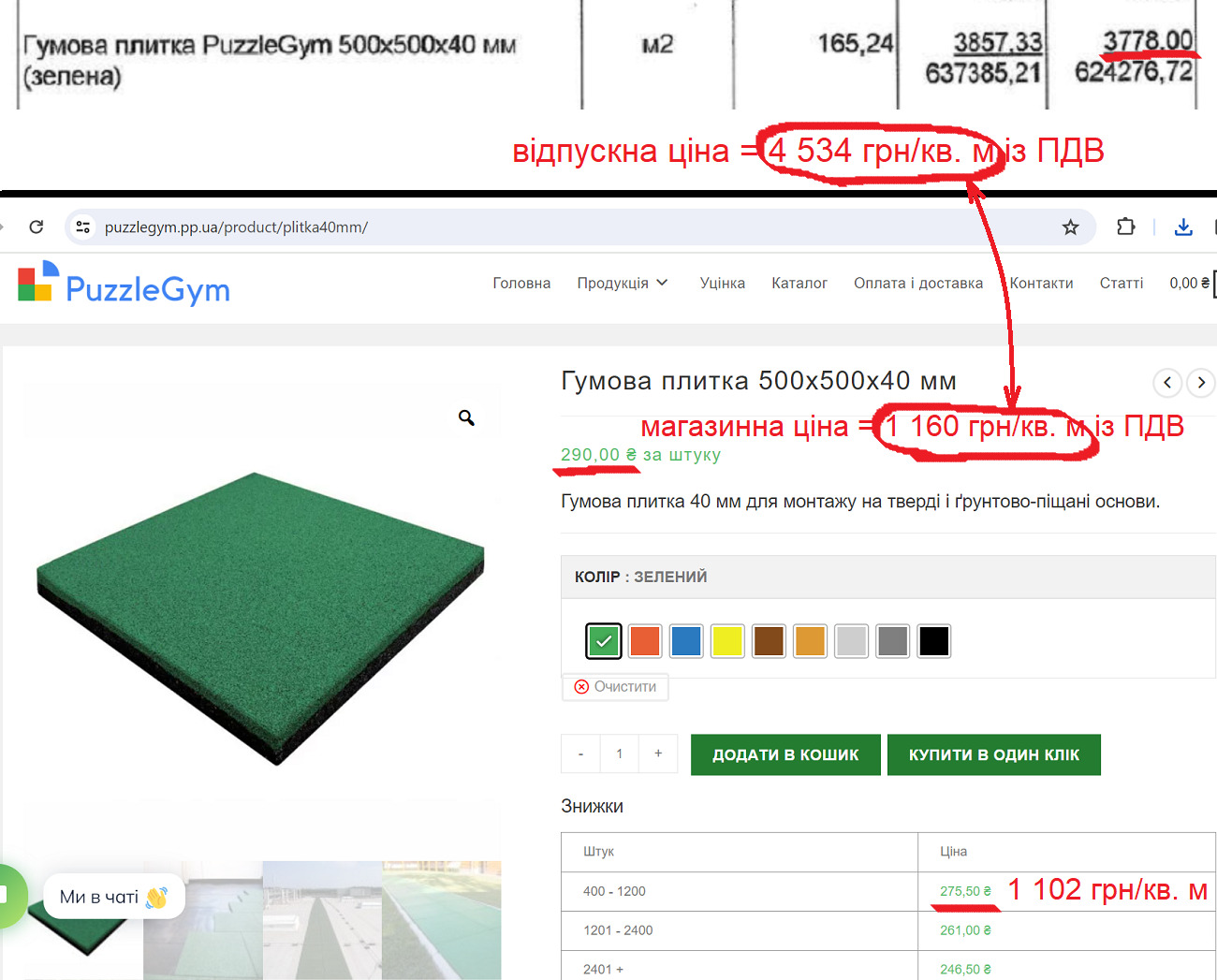
Task: Click value 624276,72 in top document
Action: pos(1134,71)
